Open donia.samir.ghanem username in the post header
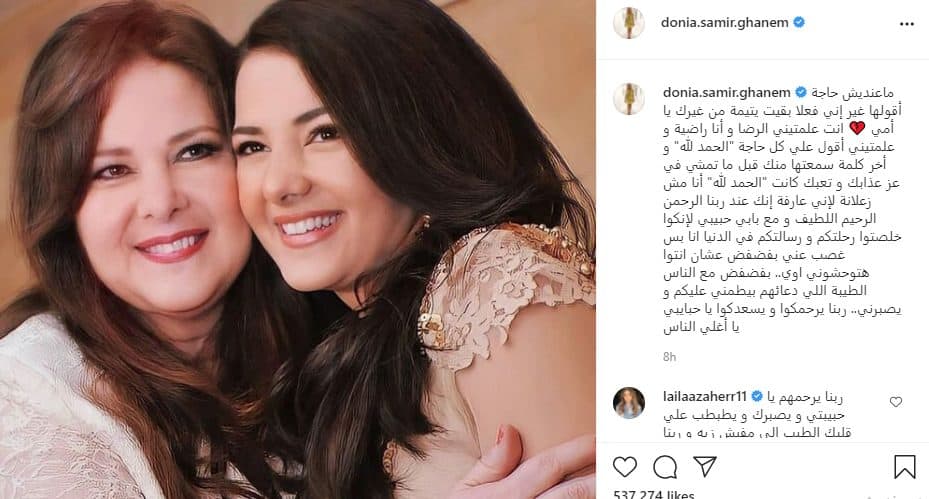The width and height of the screenshot is (929, 499). pos(725,23)
